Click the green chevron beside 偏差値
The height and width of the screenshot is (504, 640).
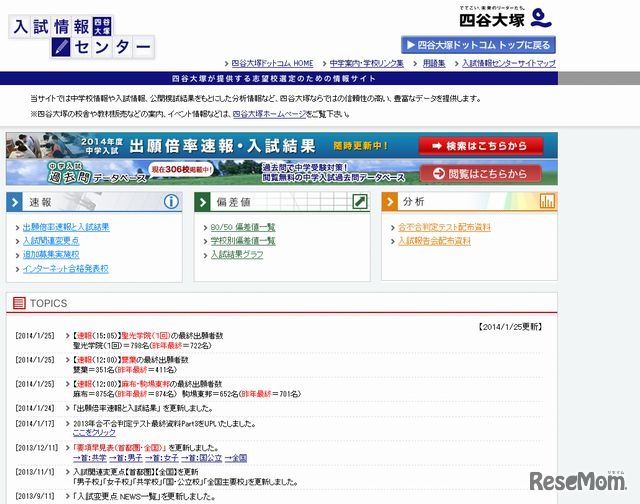click(x=202, y=202)
